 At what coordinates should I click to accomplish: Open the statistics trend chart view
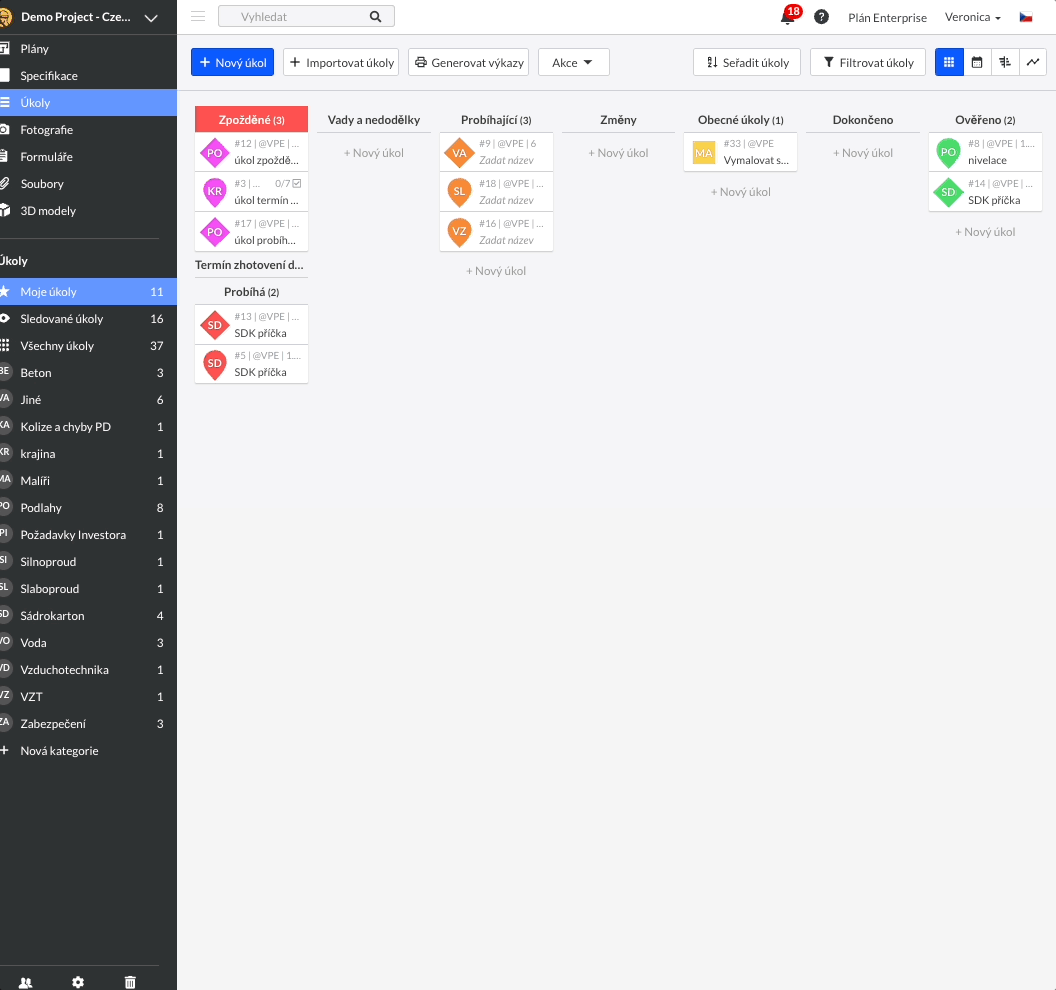click(1033, 61)
